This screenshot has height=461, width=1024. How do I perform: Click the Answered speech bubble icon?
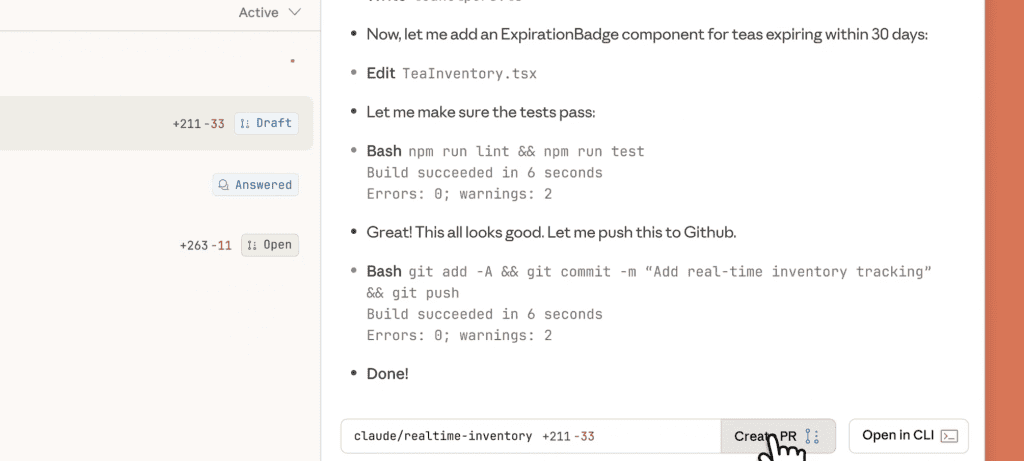(x=223, y=185)
